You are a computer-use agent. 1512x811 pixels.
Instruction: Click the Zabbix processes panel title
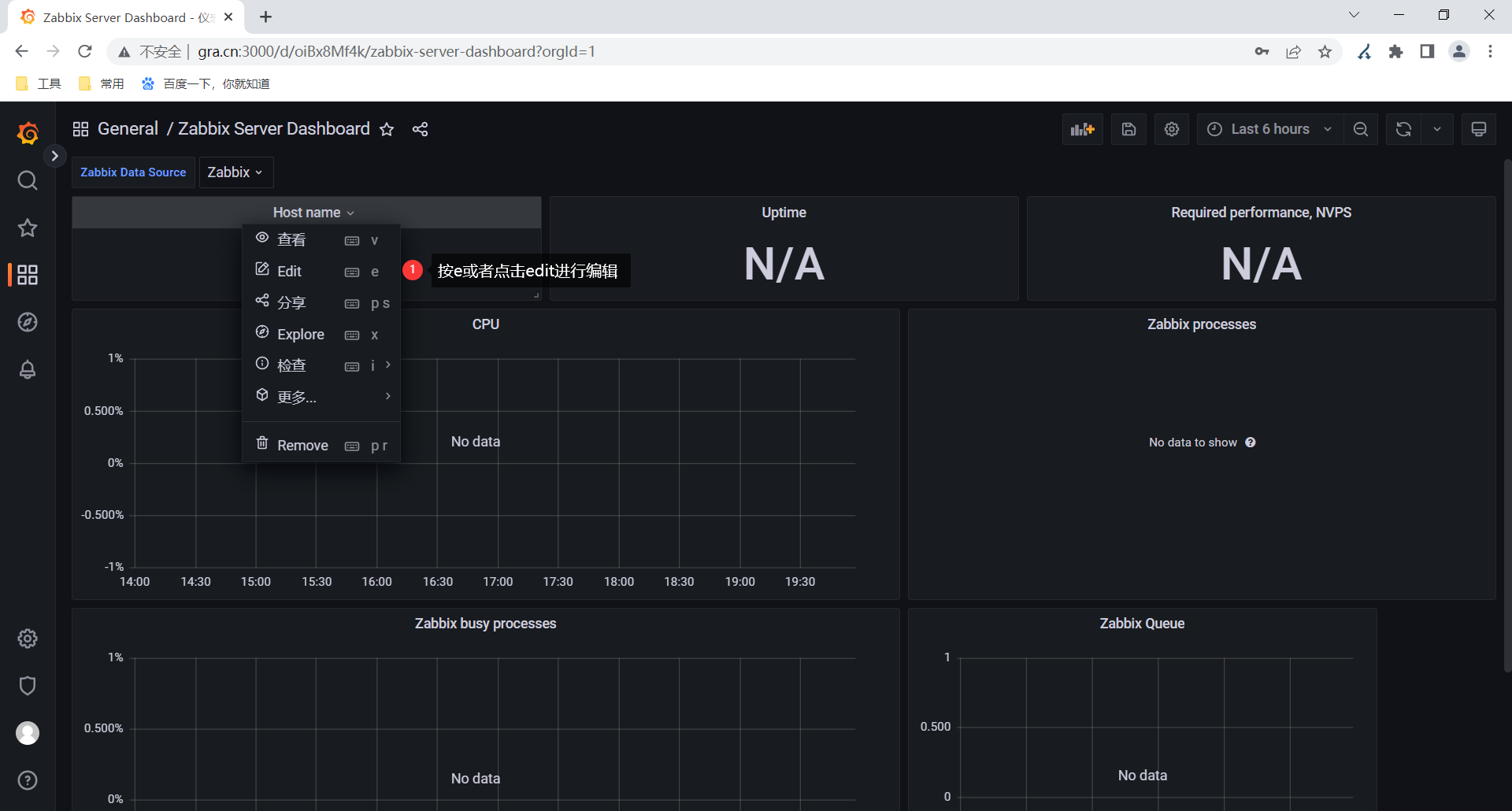(x=1202, y=324)
